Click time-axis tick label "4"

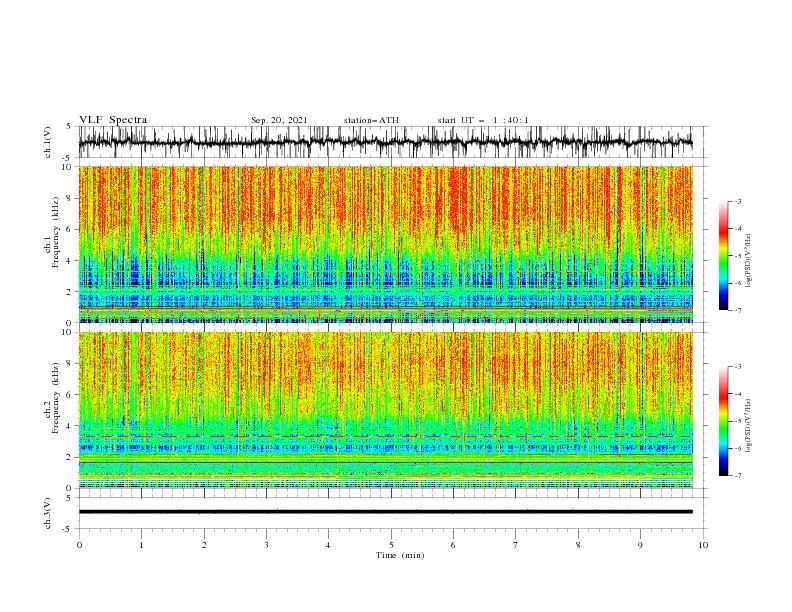(x=328, y=545)
